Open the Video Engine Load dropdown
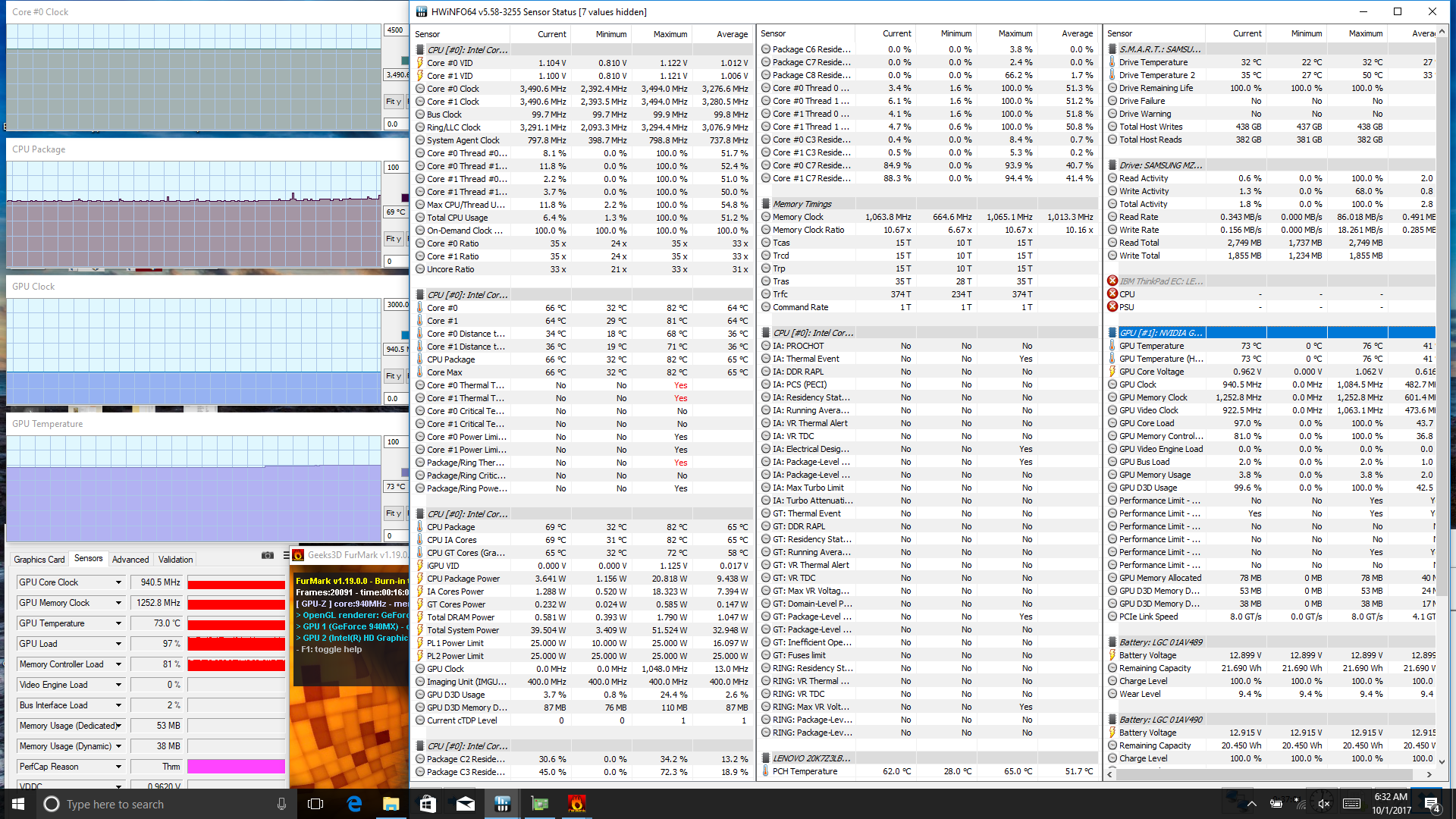Image resolution: width=1456 pixels, height=819 pixels. point(118,685)
